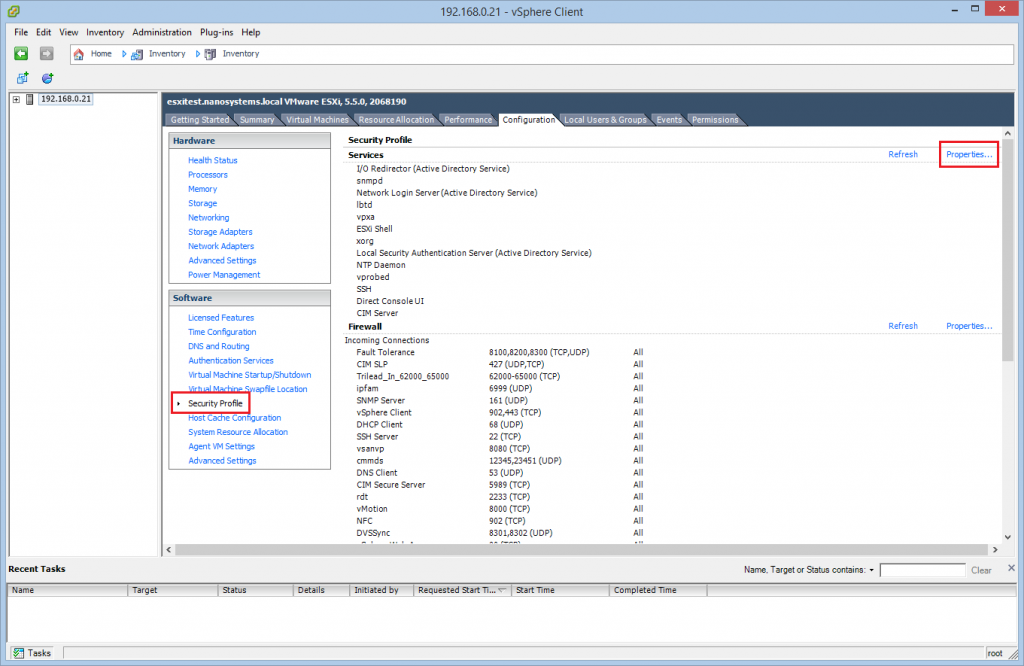The image size is (1024, 666).
Task: Click the Tasks icon in the status bar
Action: 17,652
